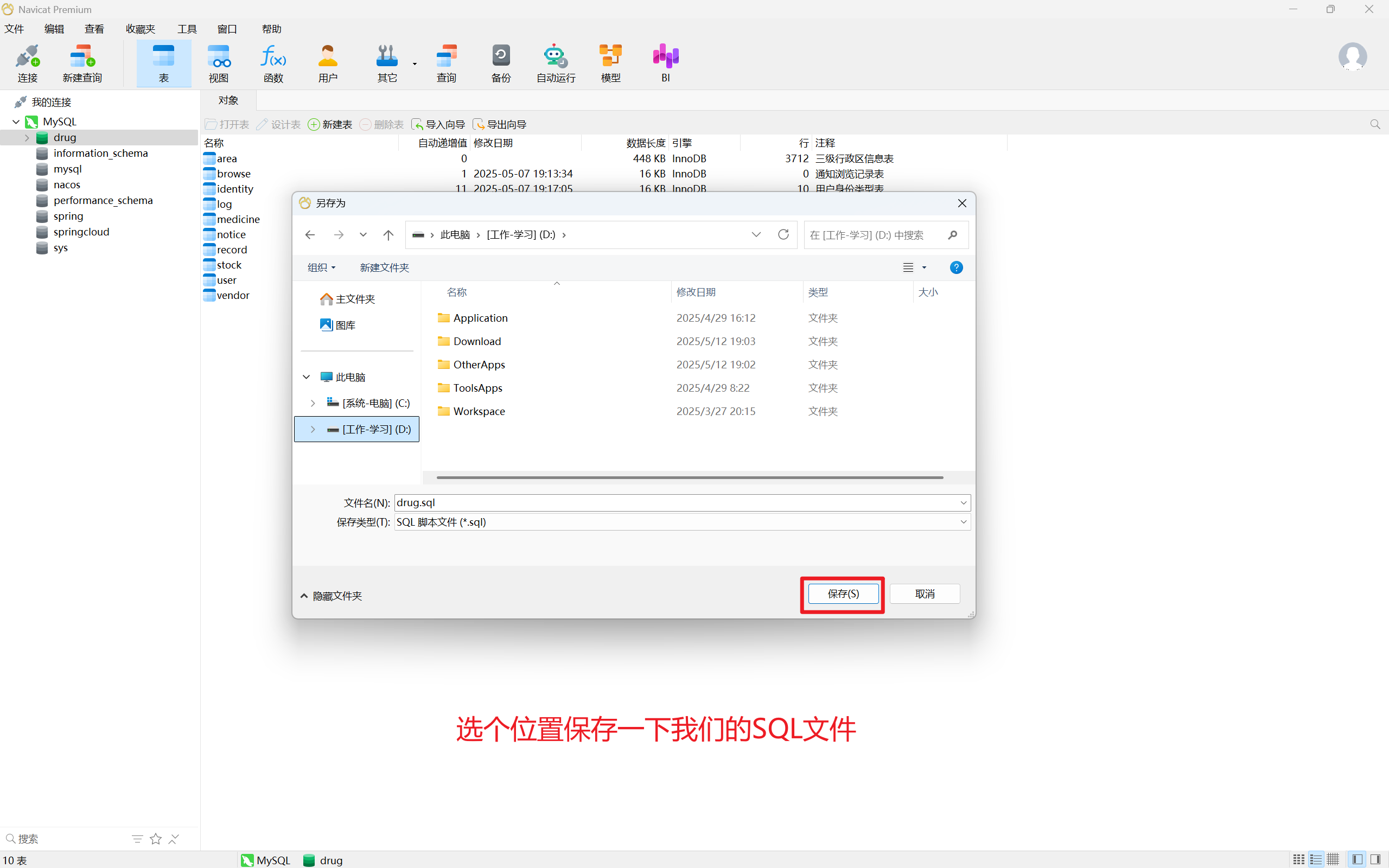Open the 组织 menu in the dialog
1389x868 pixels.
tap(321, 267)
